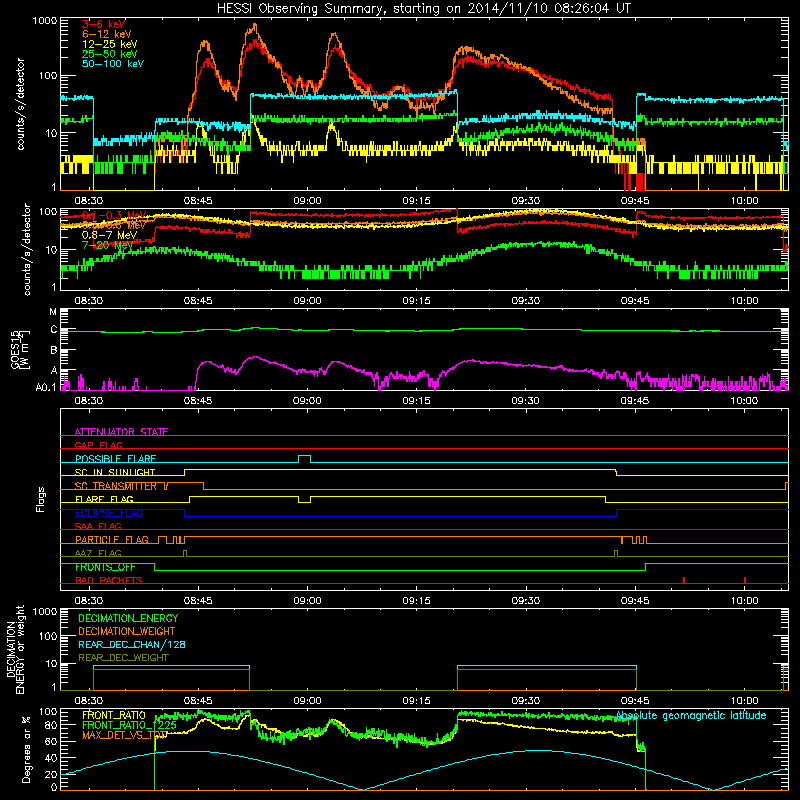Click the POSSIBLE_FLARE flag label
The width and height of the screenshot is (800, 800).
115,459
